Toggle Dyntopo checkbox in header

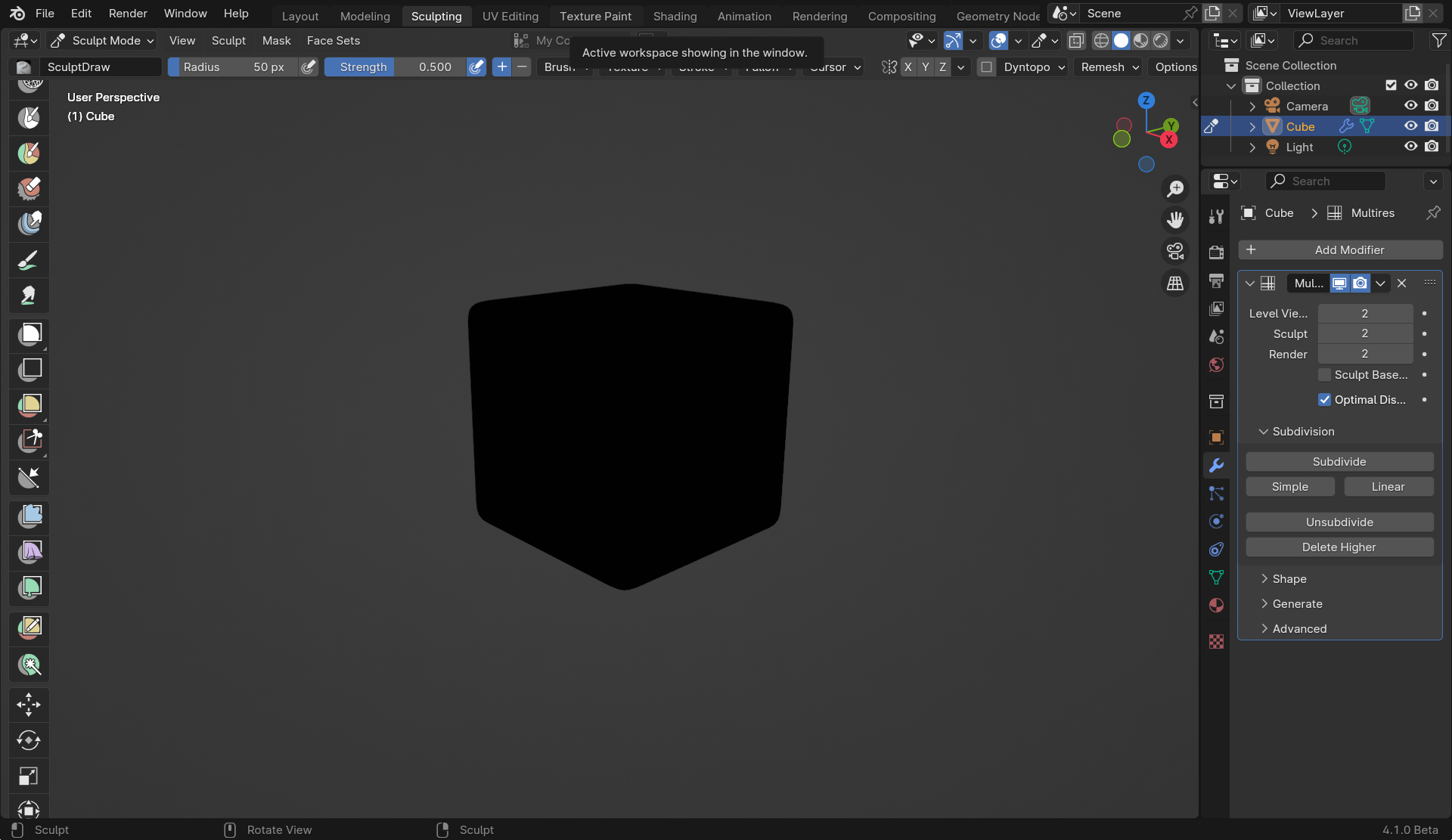tap(986, 67)
